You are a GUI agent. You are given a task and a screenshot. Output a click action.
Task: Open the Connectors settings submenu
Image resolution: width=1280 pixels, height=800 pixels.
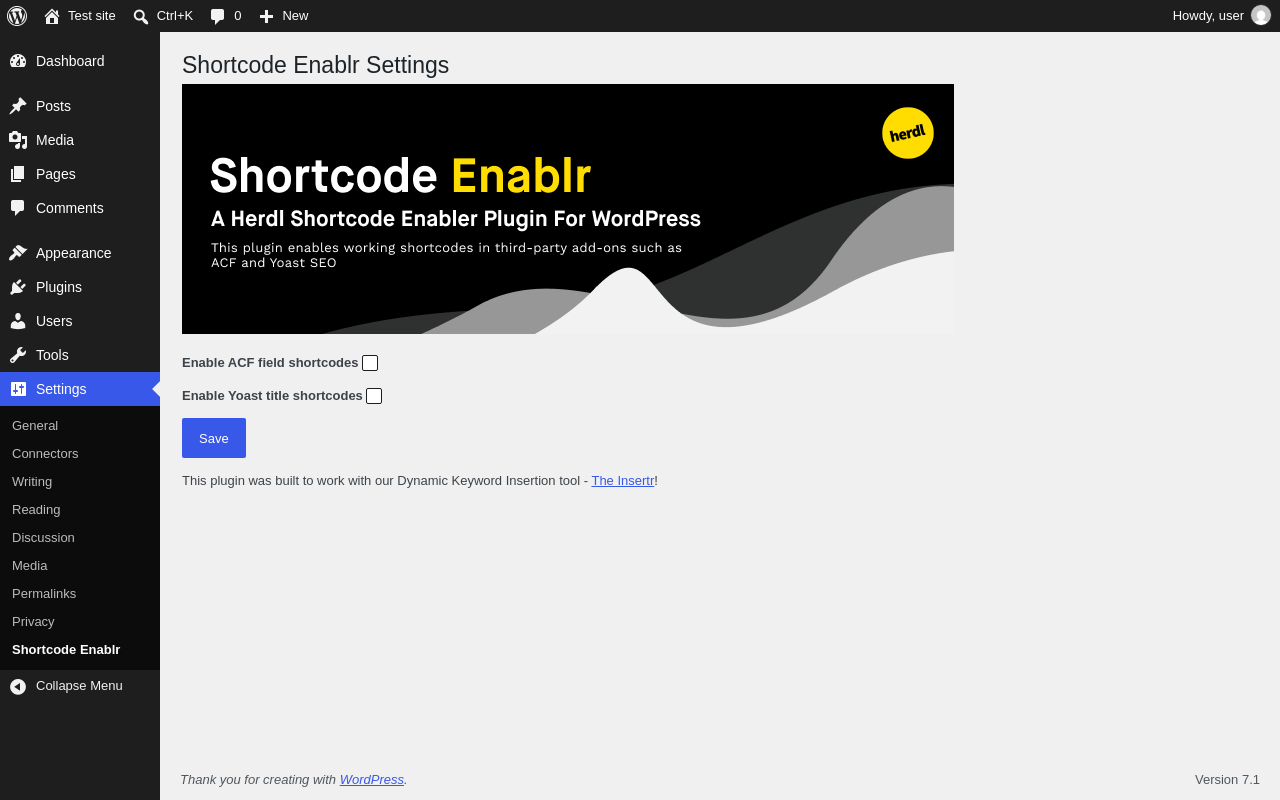point(45,453)
